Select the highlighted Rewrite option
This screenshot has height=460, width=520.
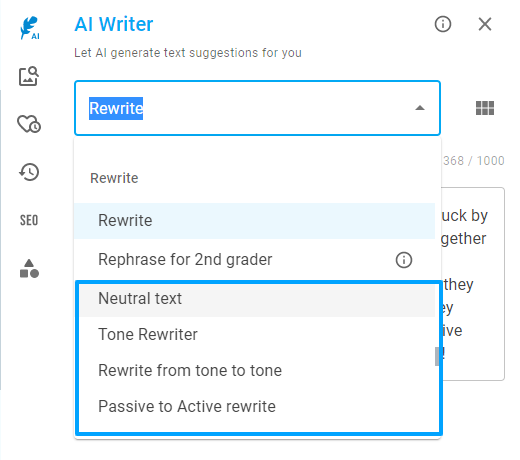click(254, 221)
